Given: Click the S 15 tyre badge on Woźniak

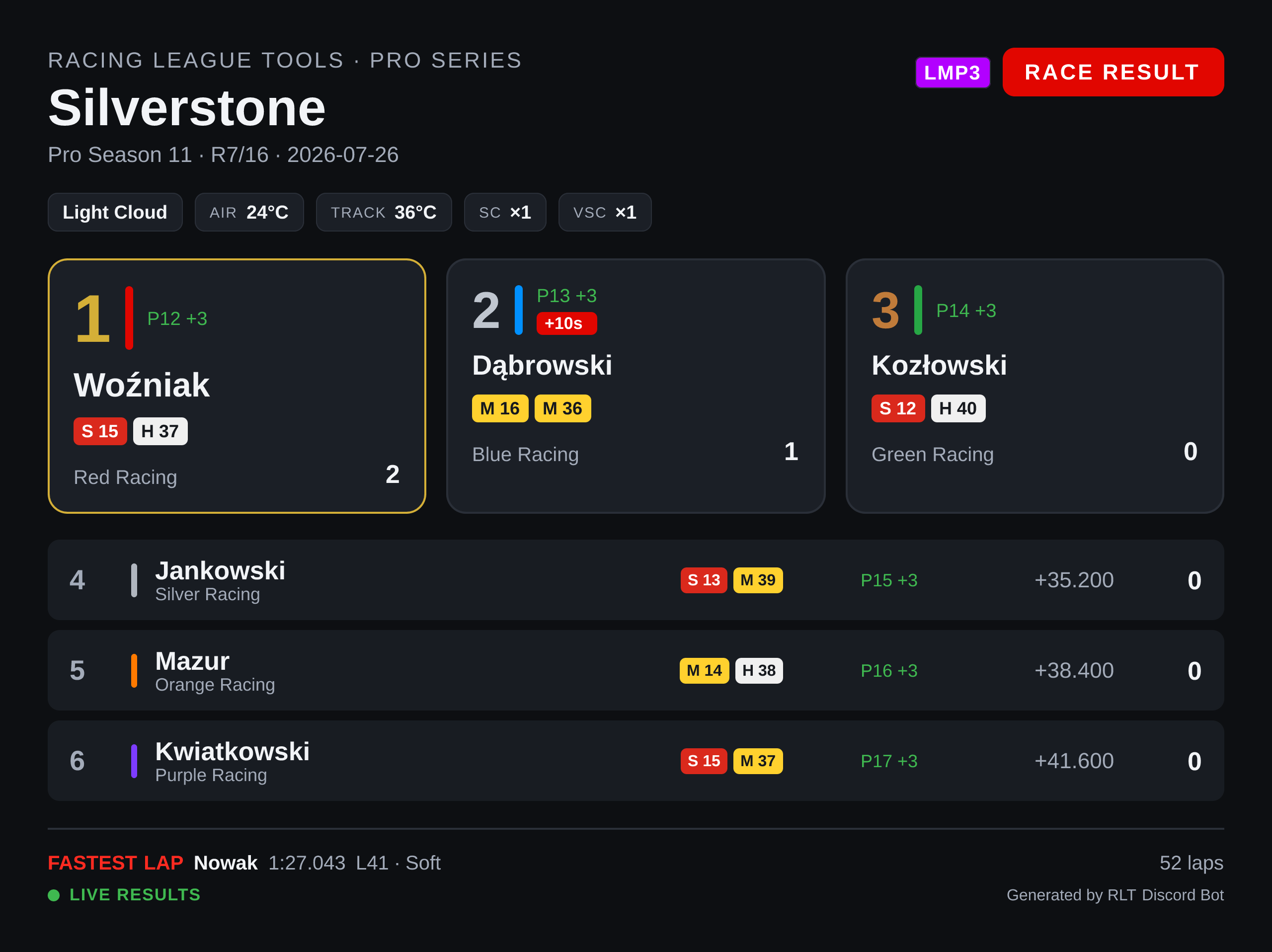Looking at the screenshot, I should click(x=100, y=431).
